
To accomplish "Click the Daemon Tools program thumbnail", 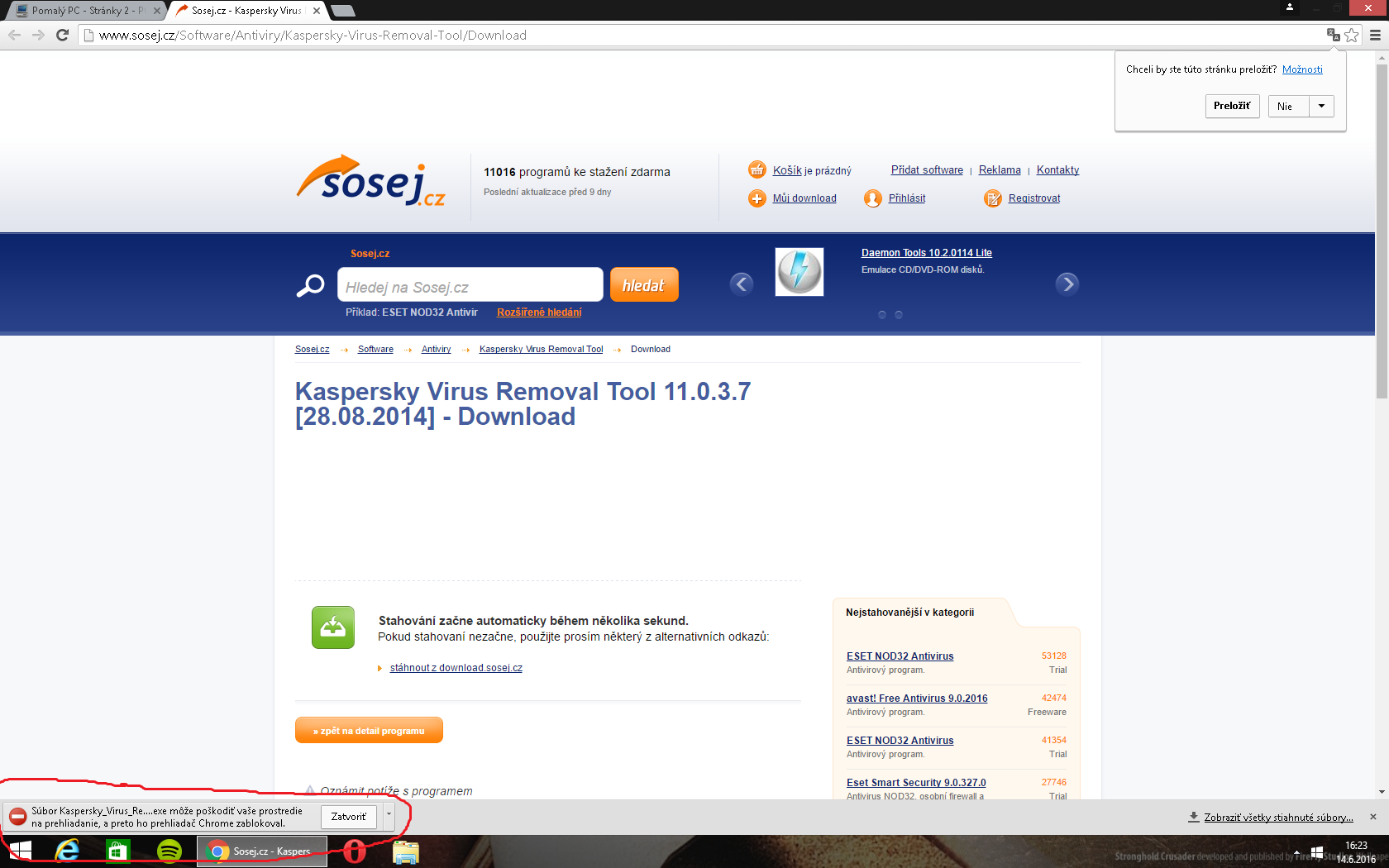I will 800,272.
